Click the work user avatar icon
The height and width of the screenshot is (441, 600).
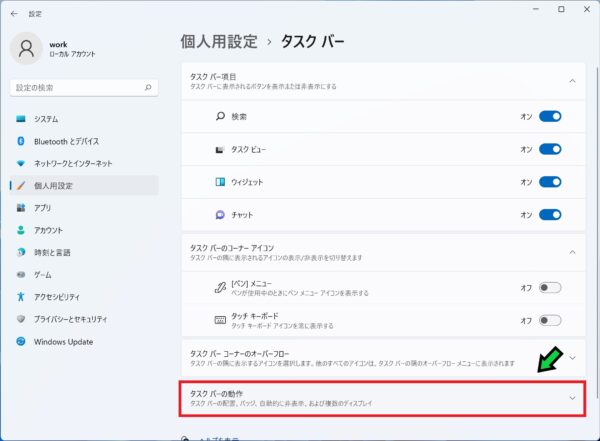(x=26, y=49)
